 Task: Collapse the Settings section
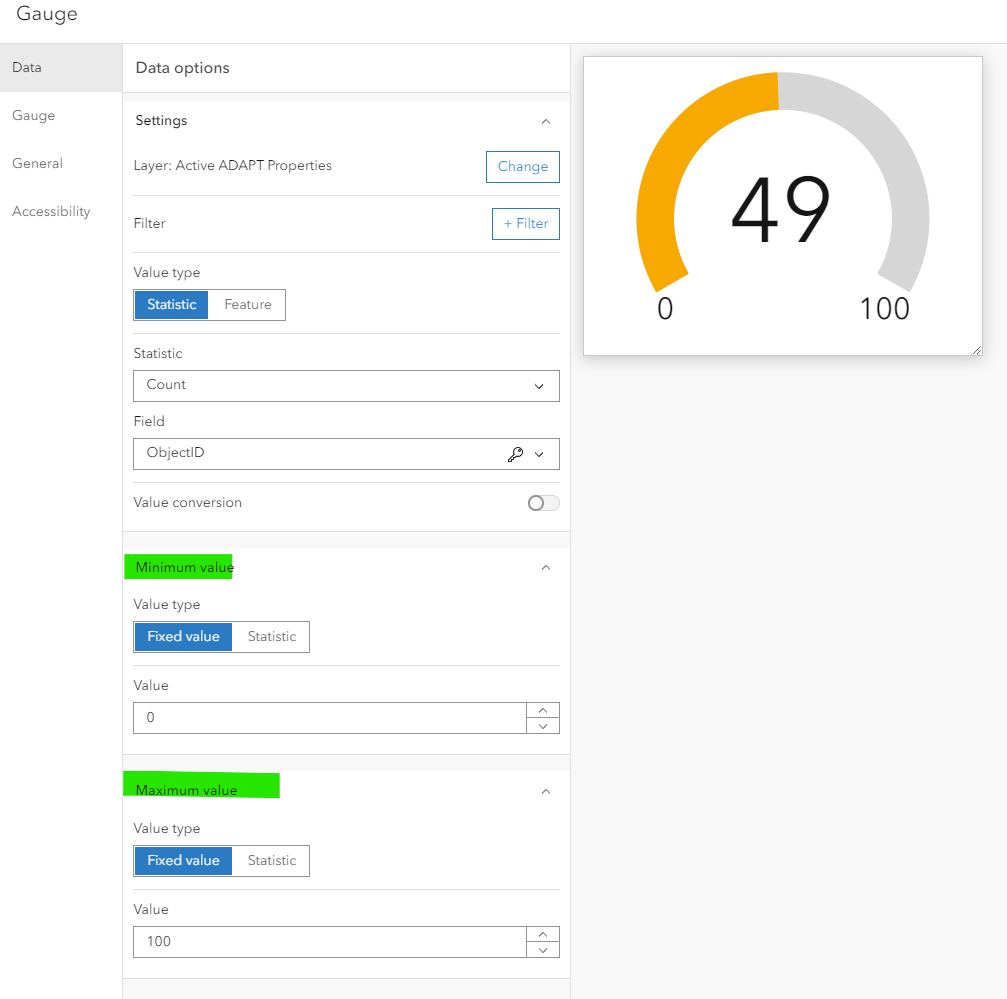click(x=546, y=120)
